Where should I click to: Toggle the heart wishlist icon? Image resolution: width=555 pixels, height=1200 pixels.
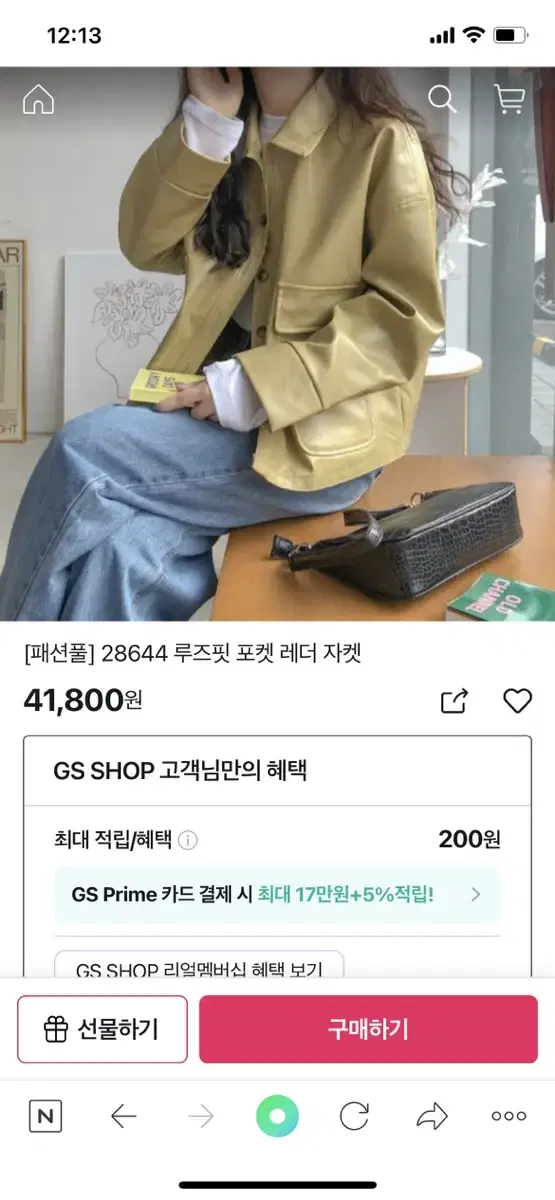pyautogui.click(x=517, y=701)
